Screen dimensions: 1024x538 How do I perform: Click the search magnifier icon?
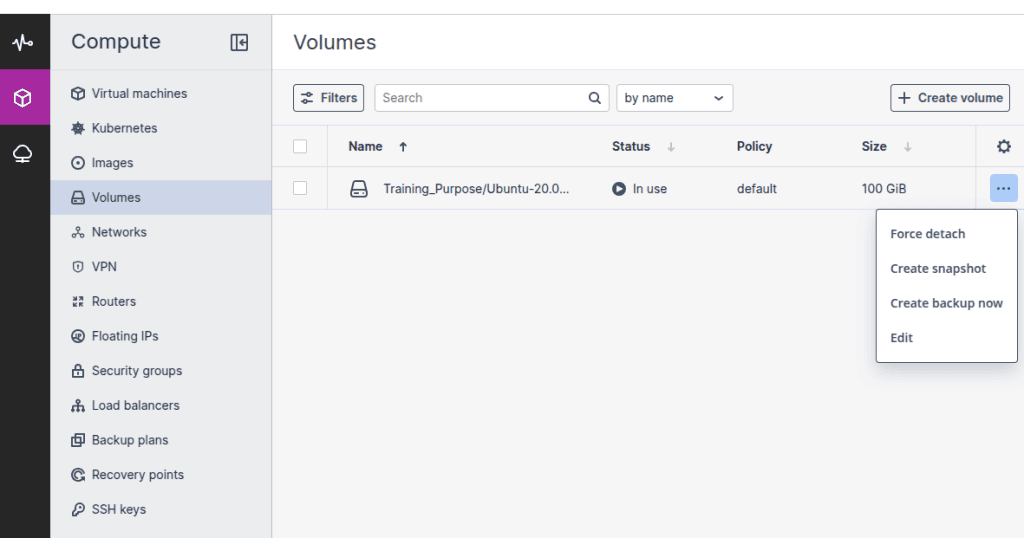[x=594, y=98]
